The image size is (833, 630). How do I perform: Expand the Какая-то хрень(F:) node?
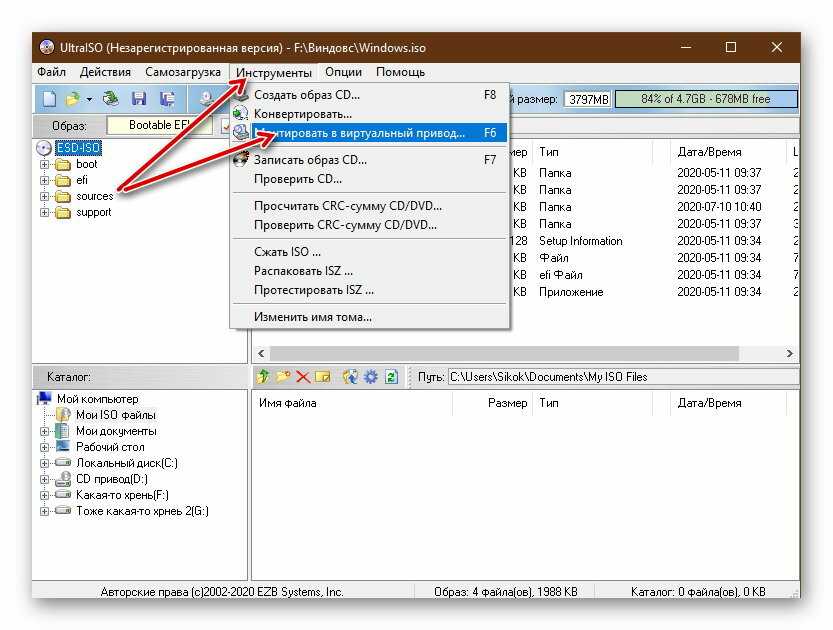pyautogui.click(x=45, y=495)
